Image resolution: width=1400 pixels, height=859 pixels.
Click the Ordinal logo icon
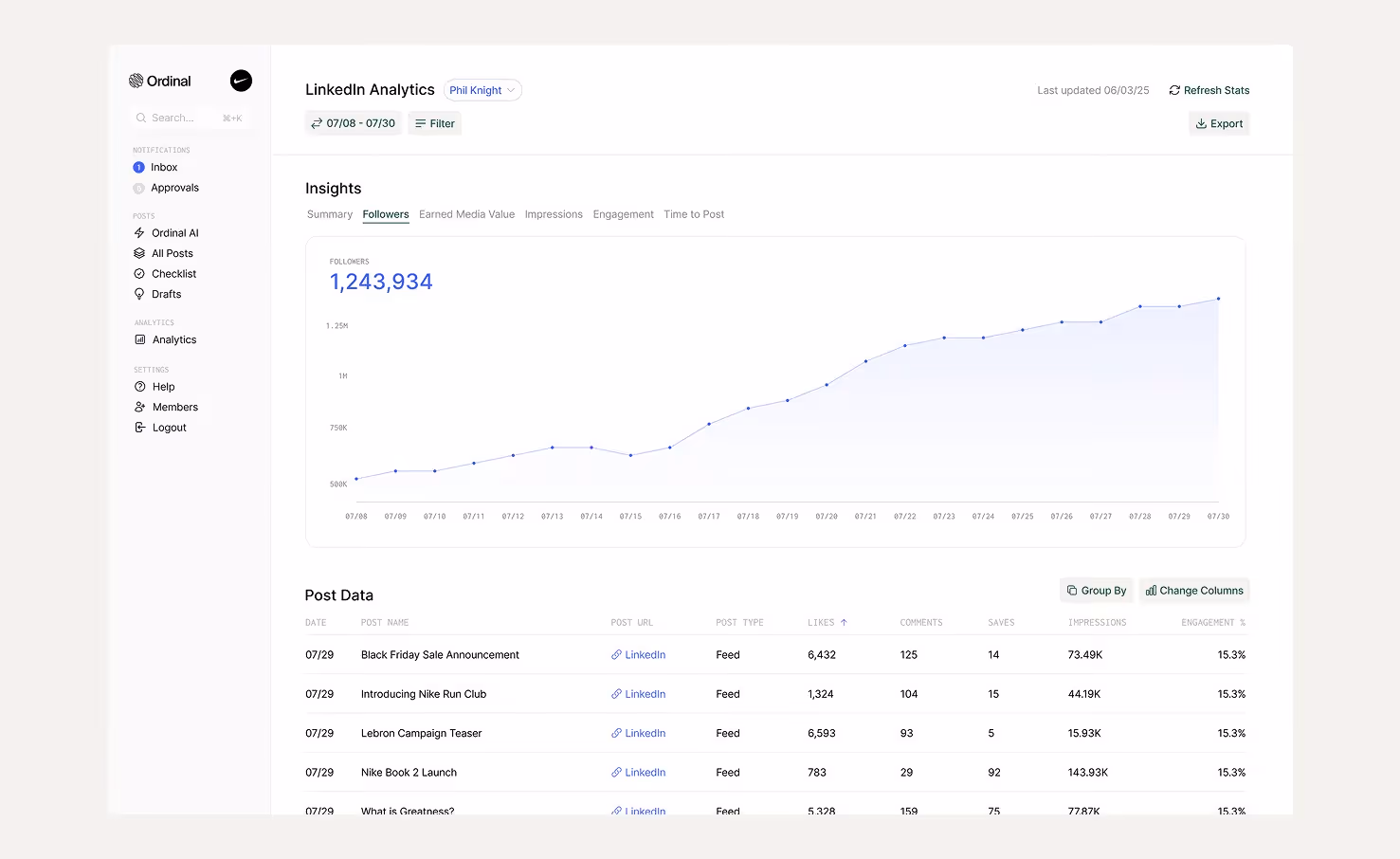pos(136,81)
